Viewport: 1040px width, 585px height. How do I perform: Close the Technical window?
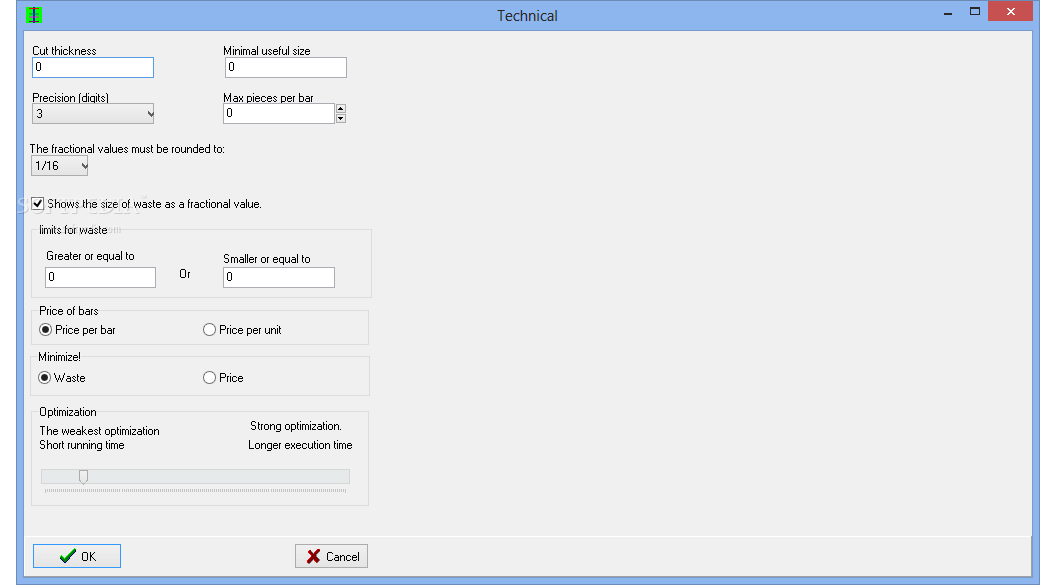1011,11
